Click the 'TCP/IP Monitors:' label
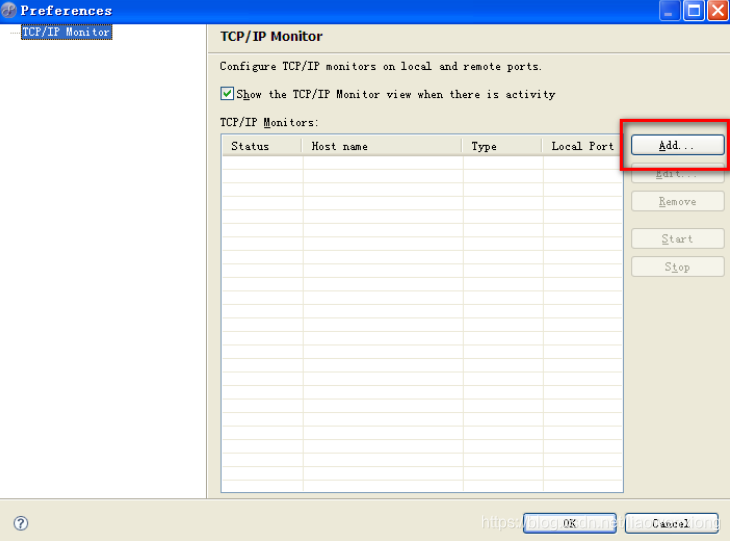Image resolution: width=730 pixels, height=541 pixels. 269,122
